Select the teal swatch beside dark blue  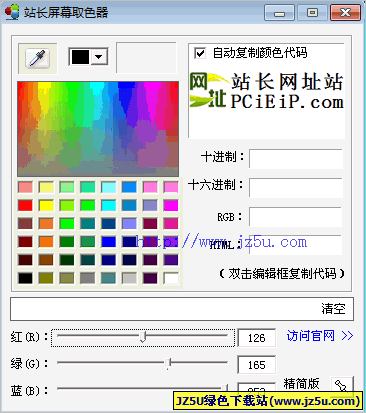pyautogui.click(x=88, y=224)
